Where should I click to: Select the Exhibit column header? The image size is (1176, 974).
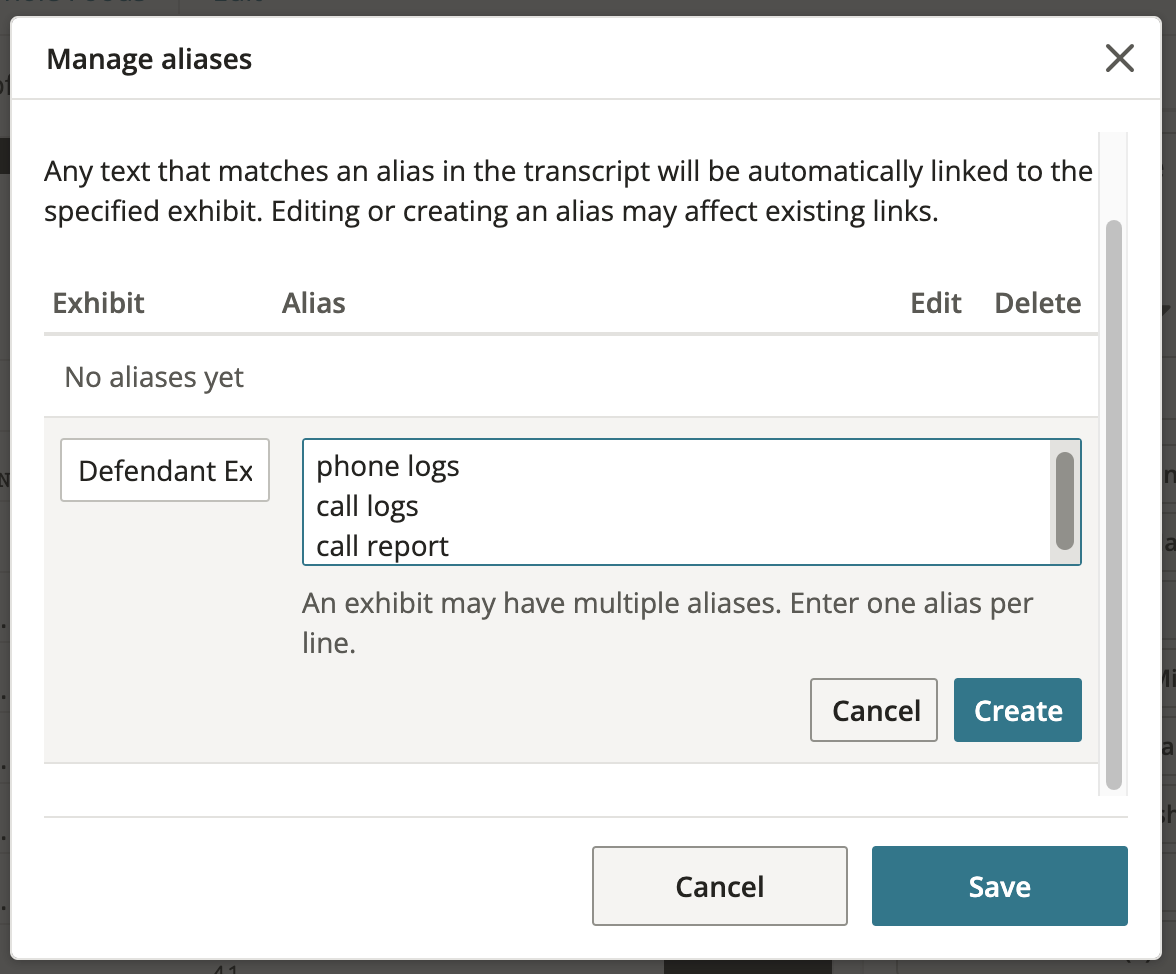pos(98,303)
